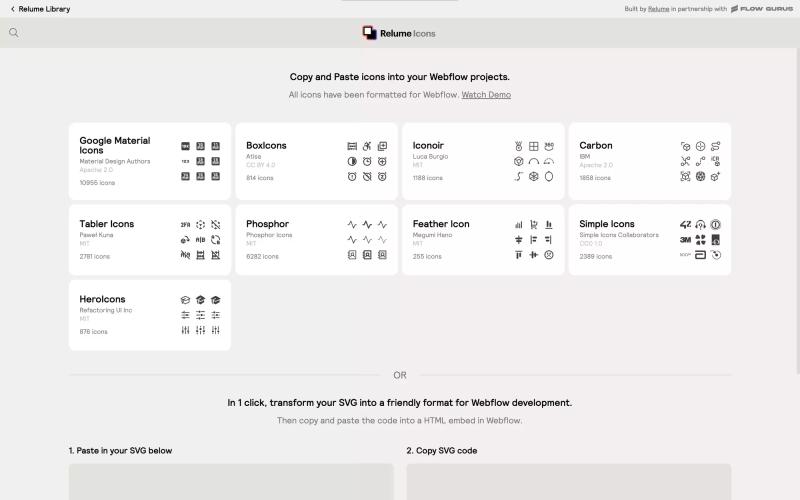
Task: Click the page's vertical scrollbar
Action: coord(797,212)
